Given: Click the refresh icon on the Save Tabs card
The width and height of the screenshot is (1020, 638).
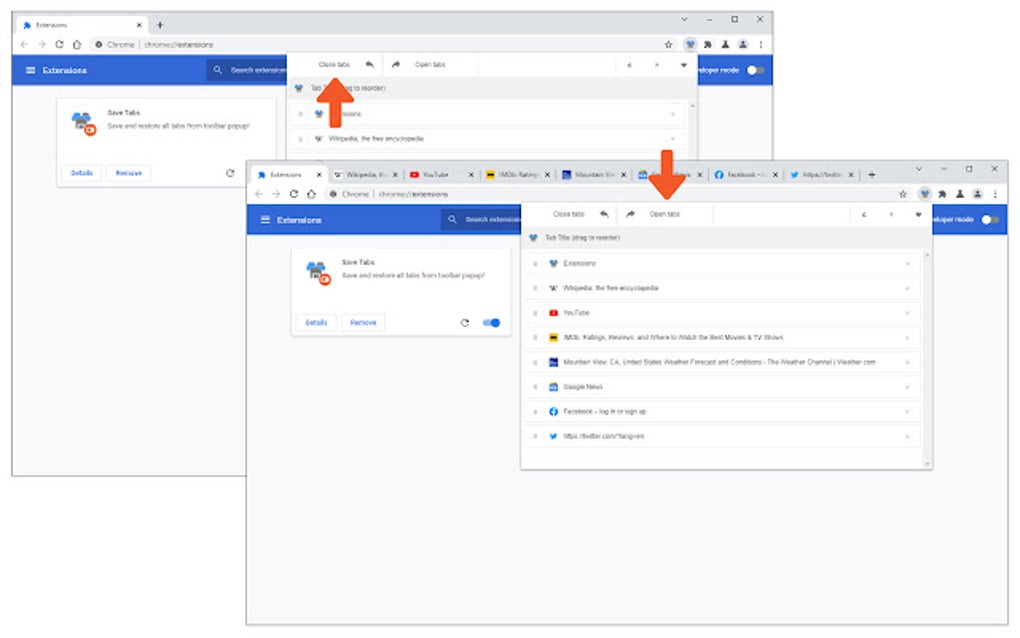Looking at the screenshot, I should coord(465,323).
